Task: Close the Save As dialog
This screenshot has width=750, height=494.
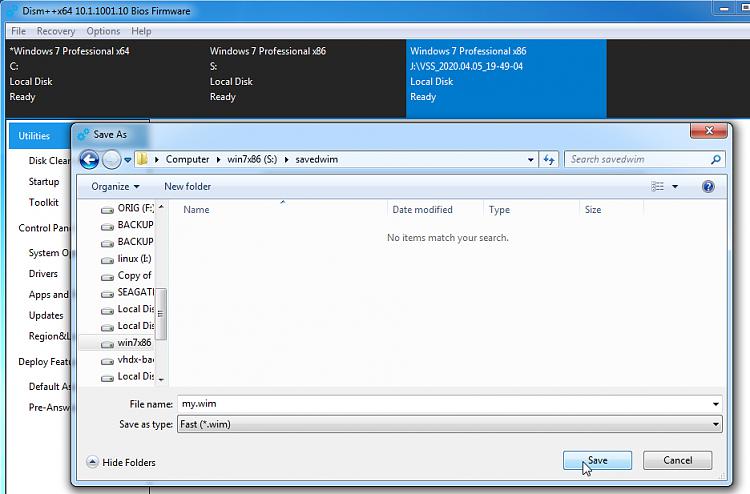Action: [709, 131]
